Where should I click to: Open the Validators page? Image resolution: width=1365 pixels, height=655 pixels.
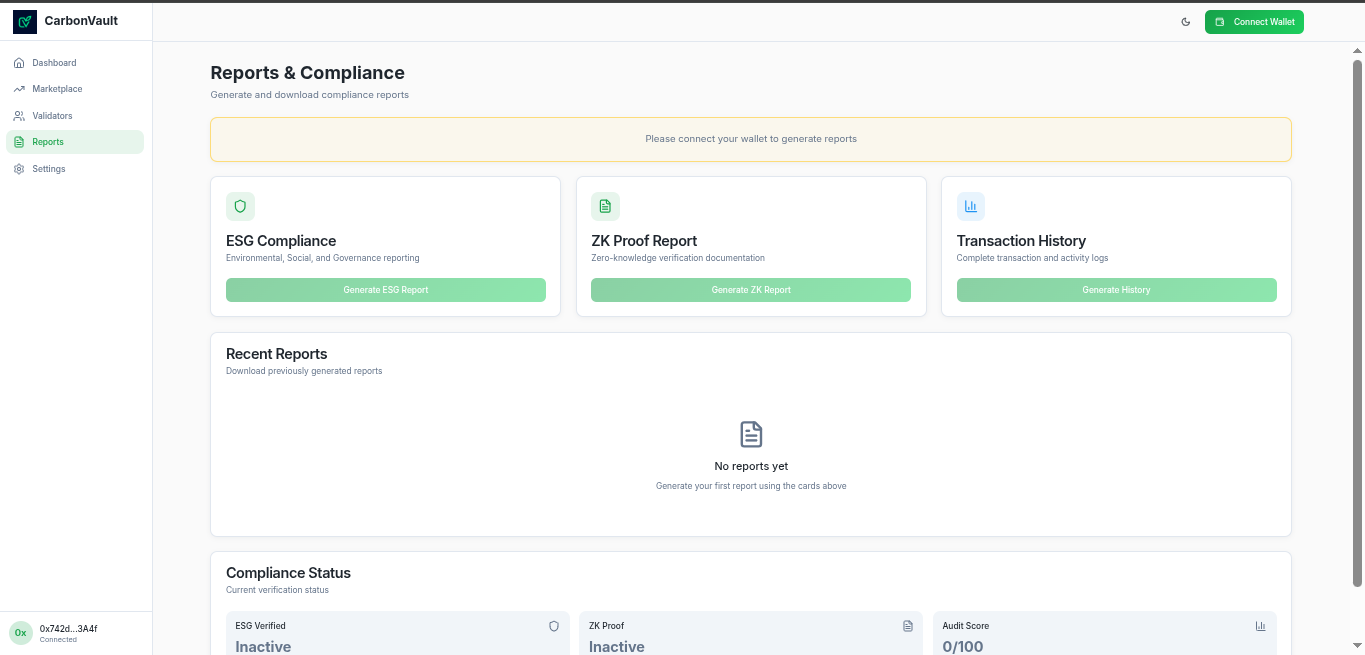pyautogui.click(x=52, y=116)
